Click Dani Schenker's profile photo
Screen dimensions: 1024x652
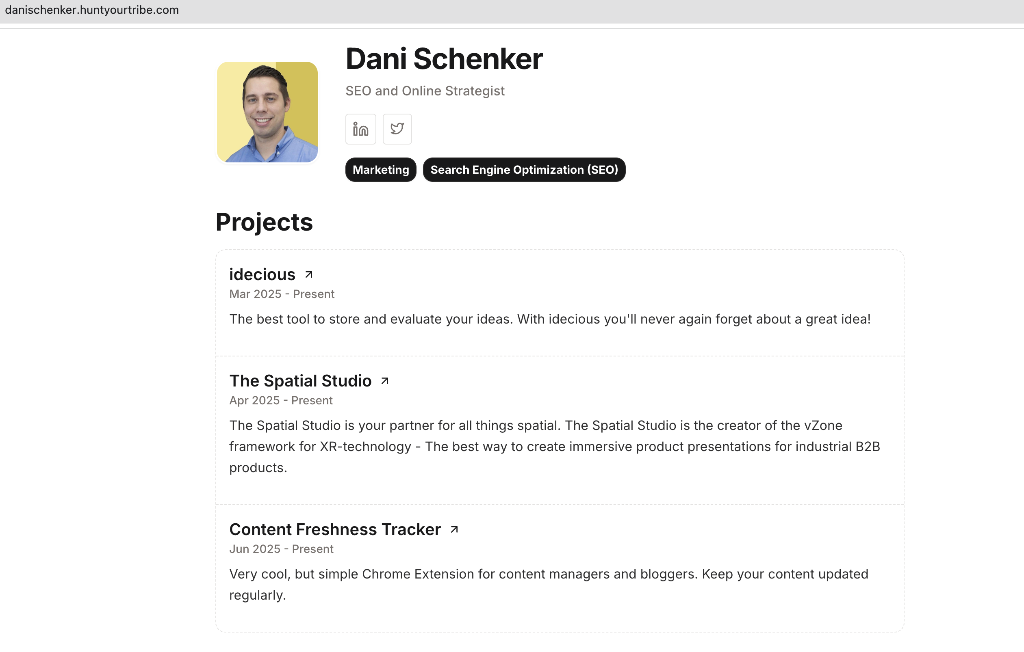pyautogui.click(x=268, y=112)
